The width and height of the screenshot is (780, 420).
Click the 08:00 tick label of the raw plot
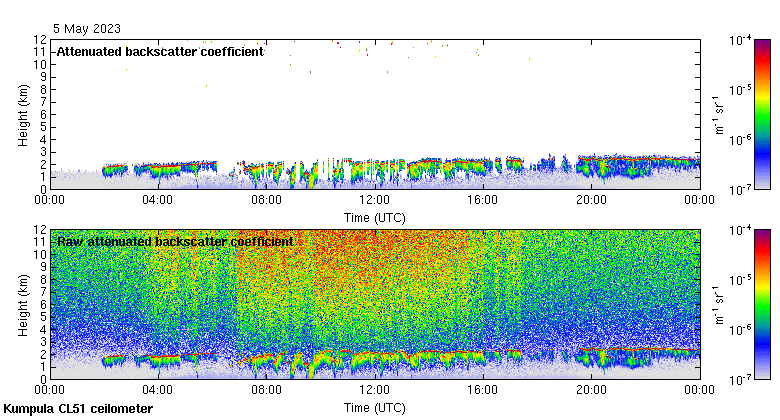pyautogui.click(x=266, y=390)
